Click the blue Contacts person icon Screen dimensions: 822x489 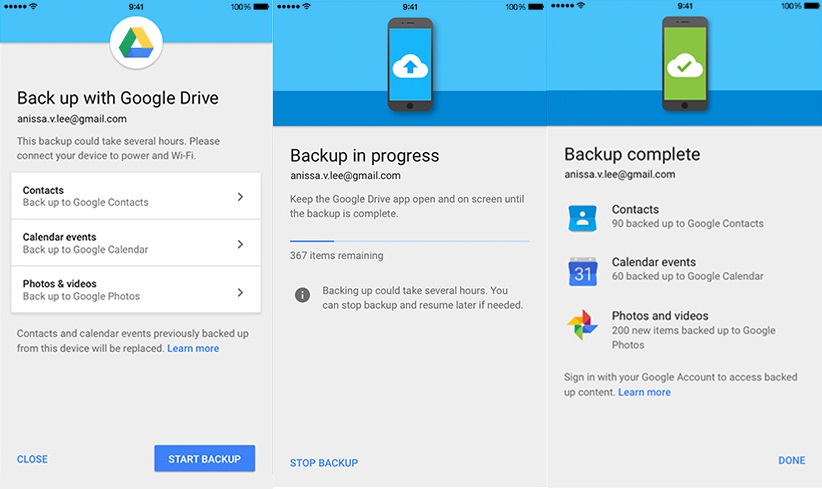(x=583, y=217)
